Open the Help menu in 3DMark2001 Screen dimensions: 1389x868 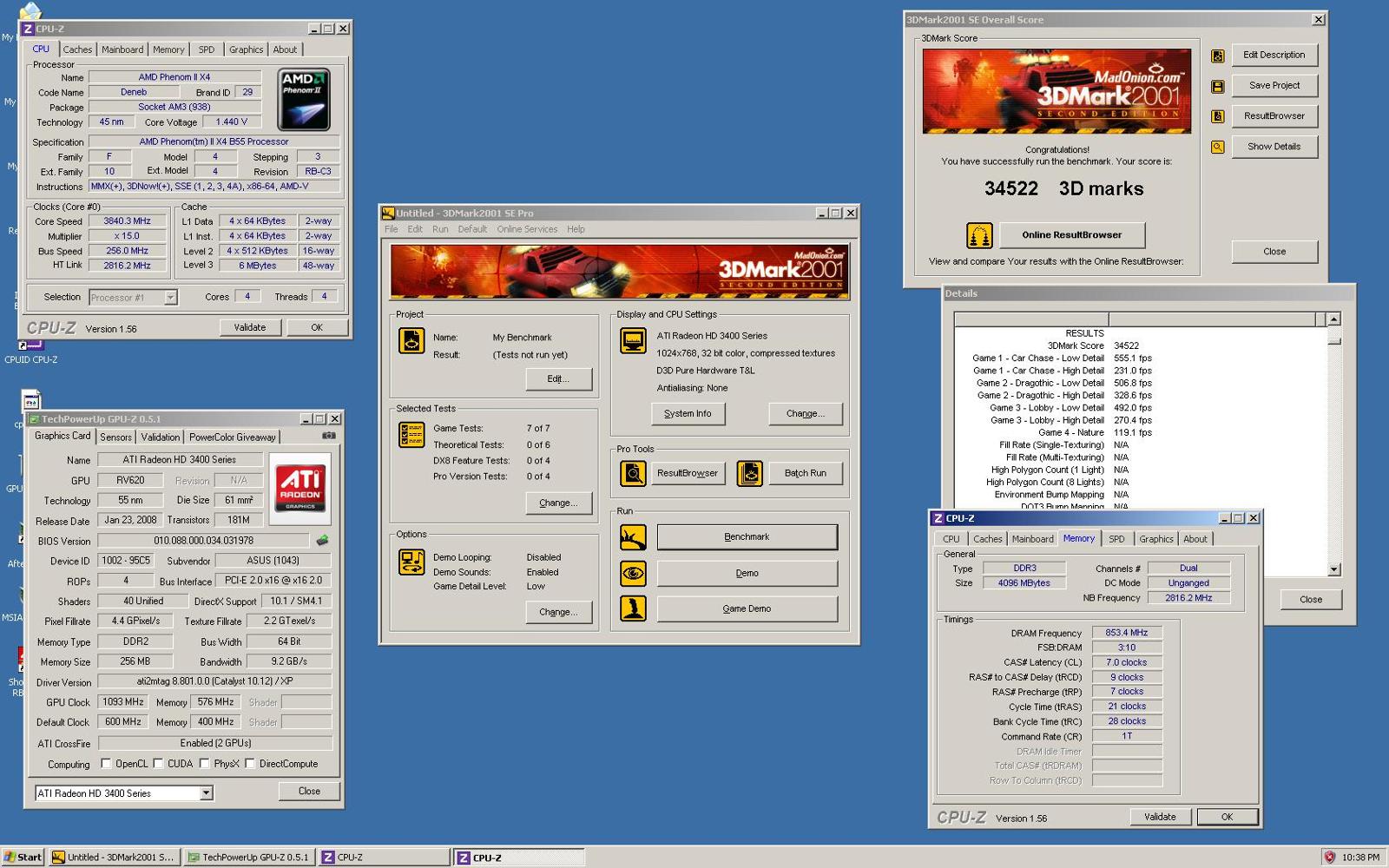(x=576, y=229)
